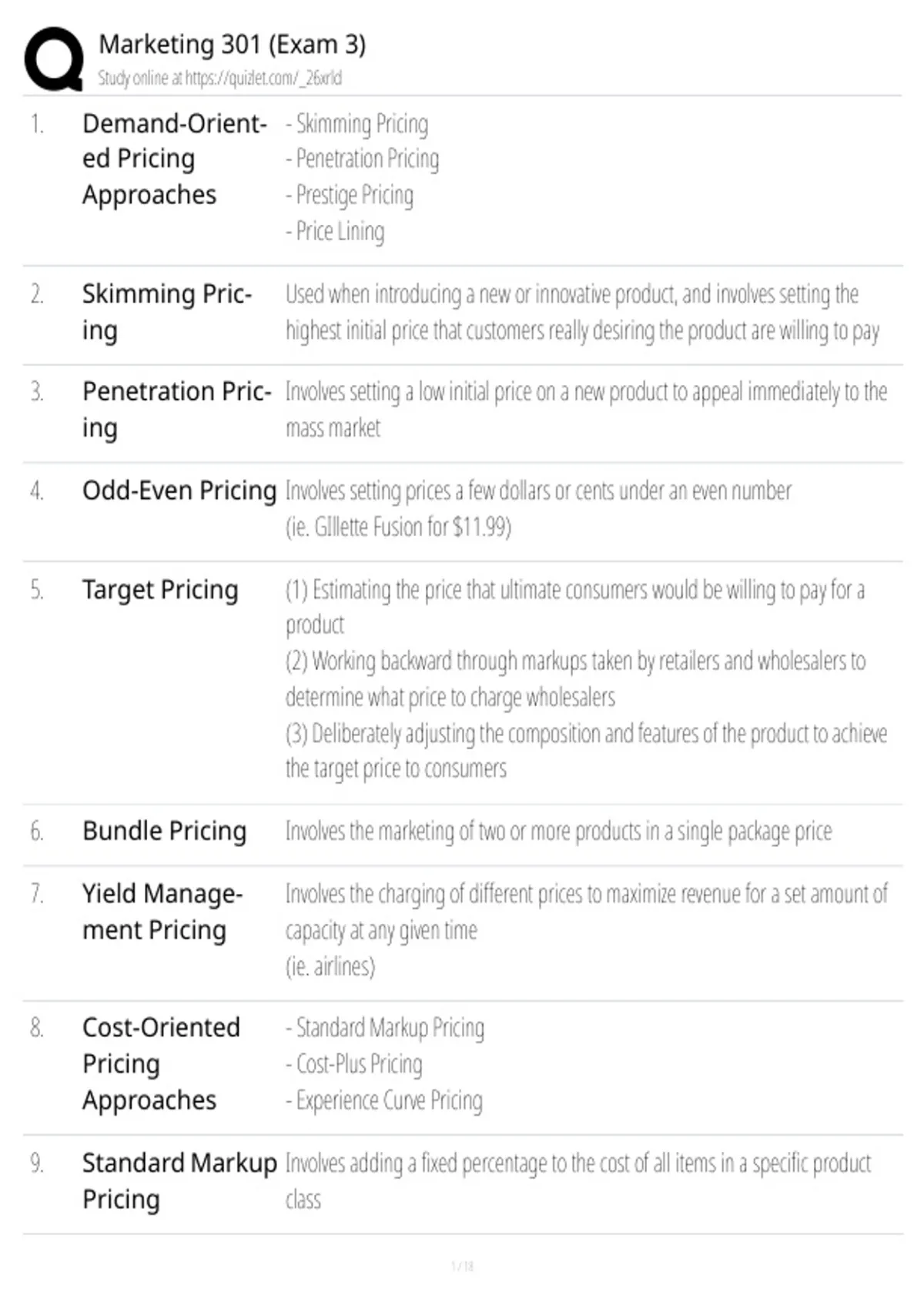The image size is (924, 1309).
Task: Click the Cost-Oriented Pricing Approaches term
Action: 161,1063
